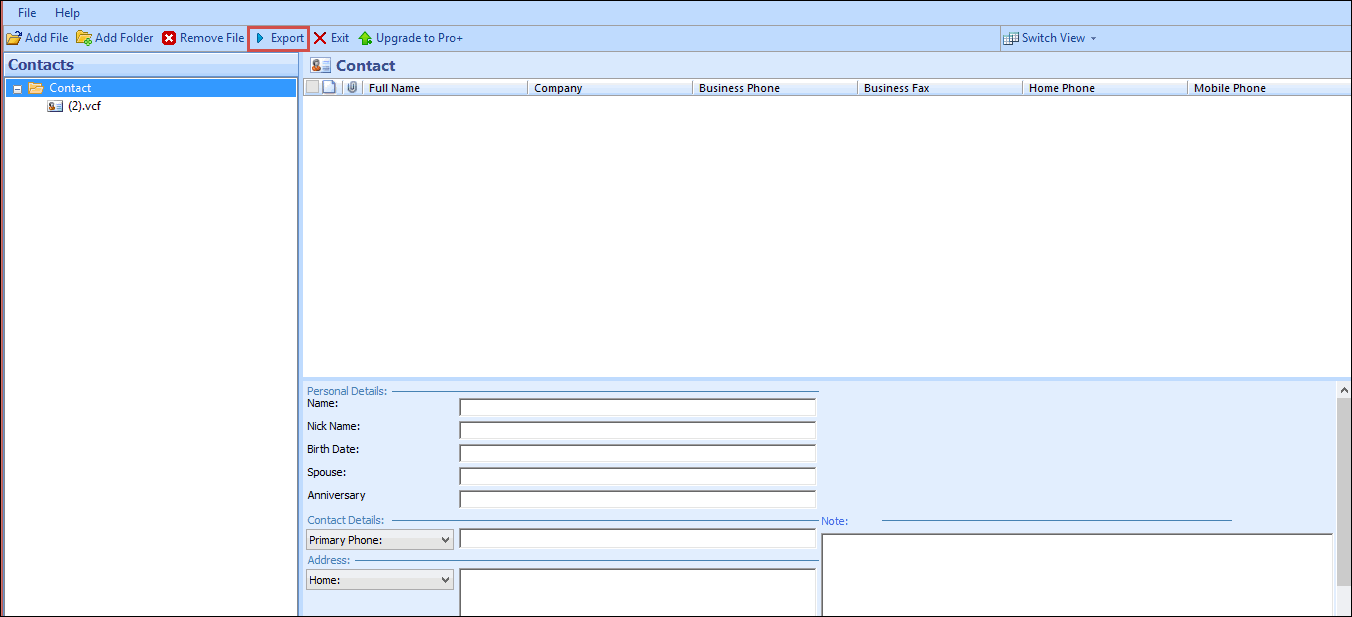Click the details pane vertical scrollbar thumb
The width and height of the screenshot is (1352, 617).
1344,490
